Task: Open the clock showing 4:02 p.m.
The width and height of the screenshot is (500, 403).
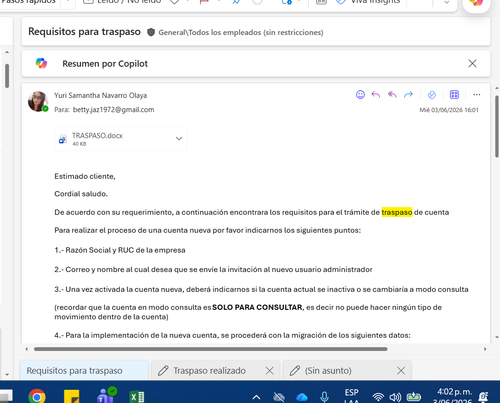Action: (454, 395)
